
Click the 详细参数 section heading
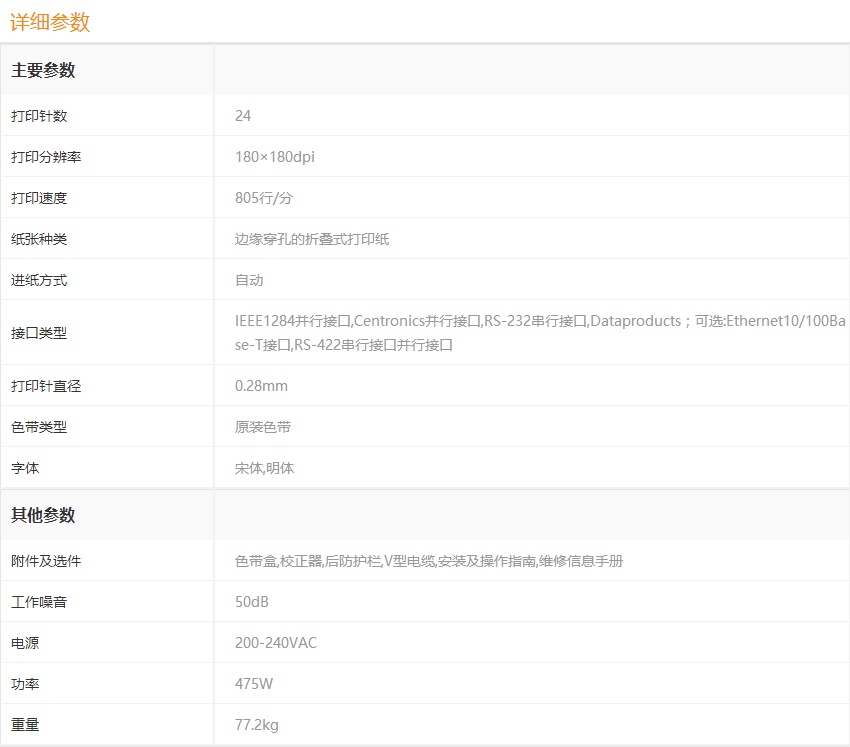[50, 22]
